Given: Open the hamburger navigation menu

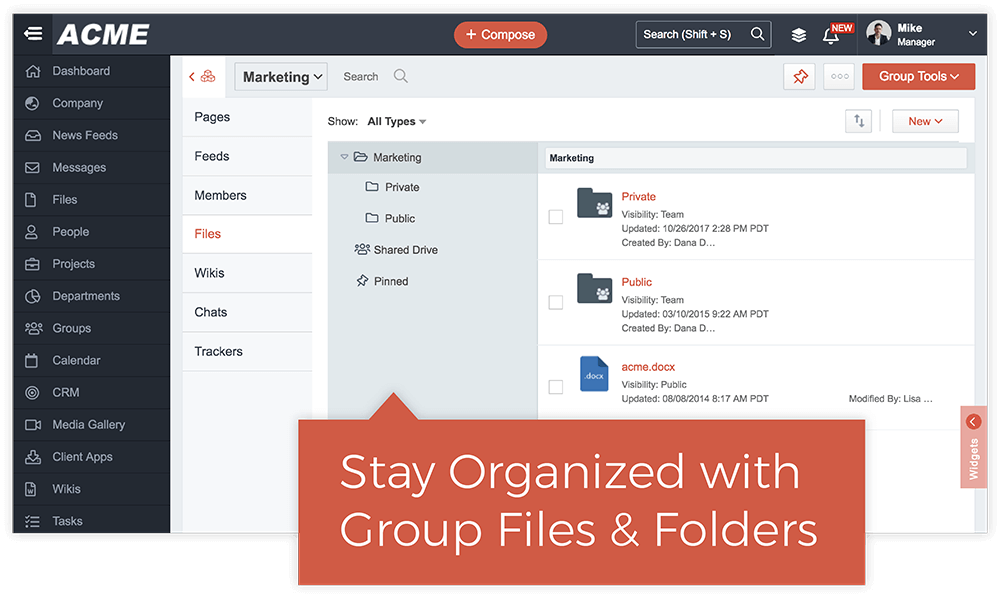Looking at the screenshot, I should click(x=33, y=33).
